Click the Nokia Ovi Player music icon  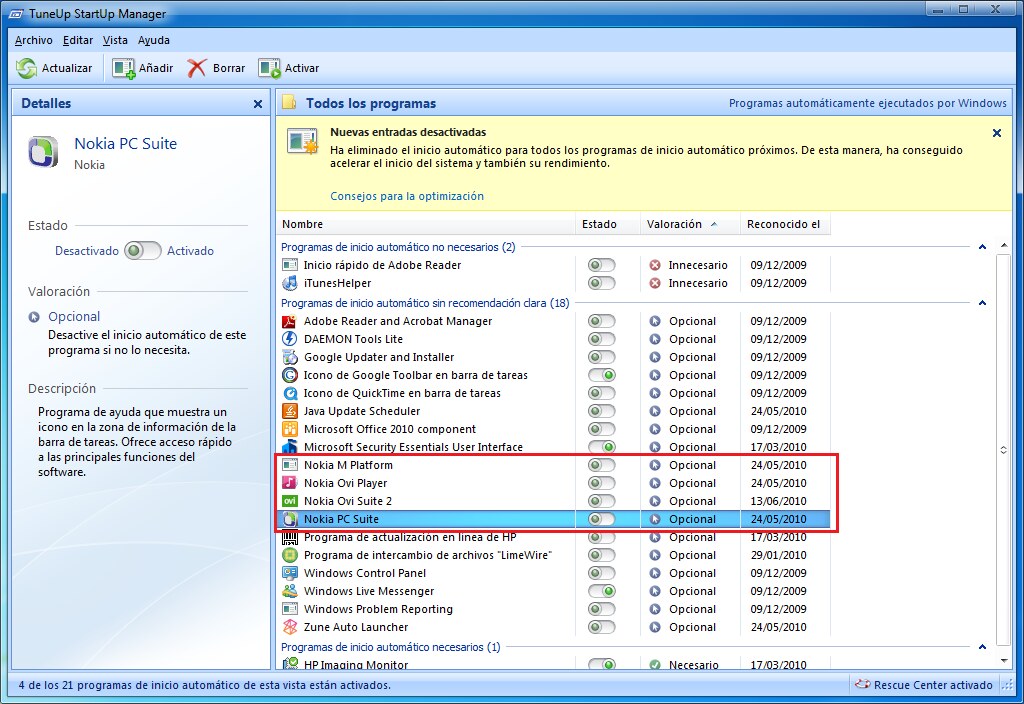click(289, 483)
